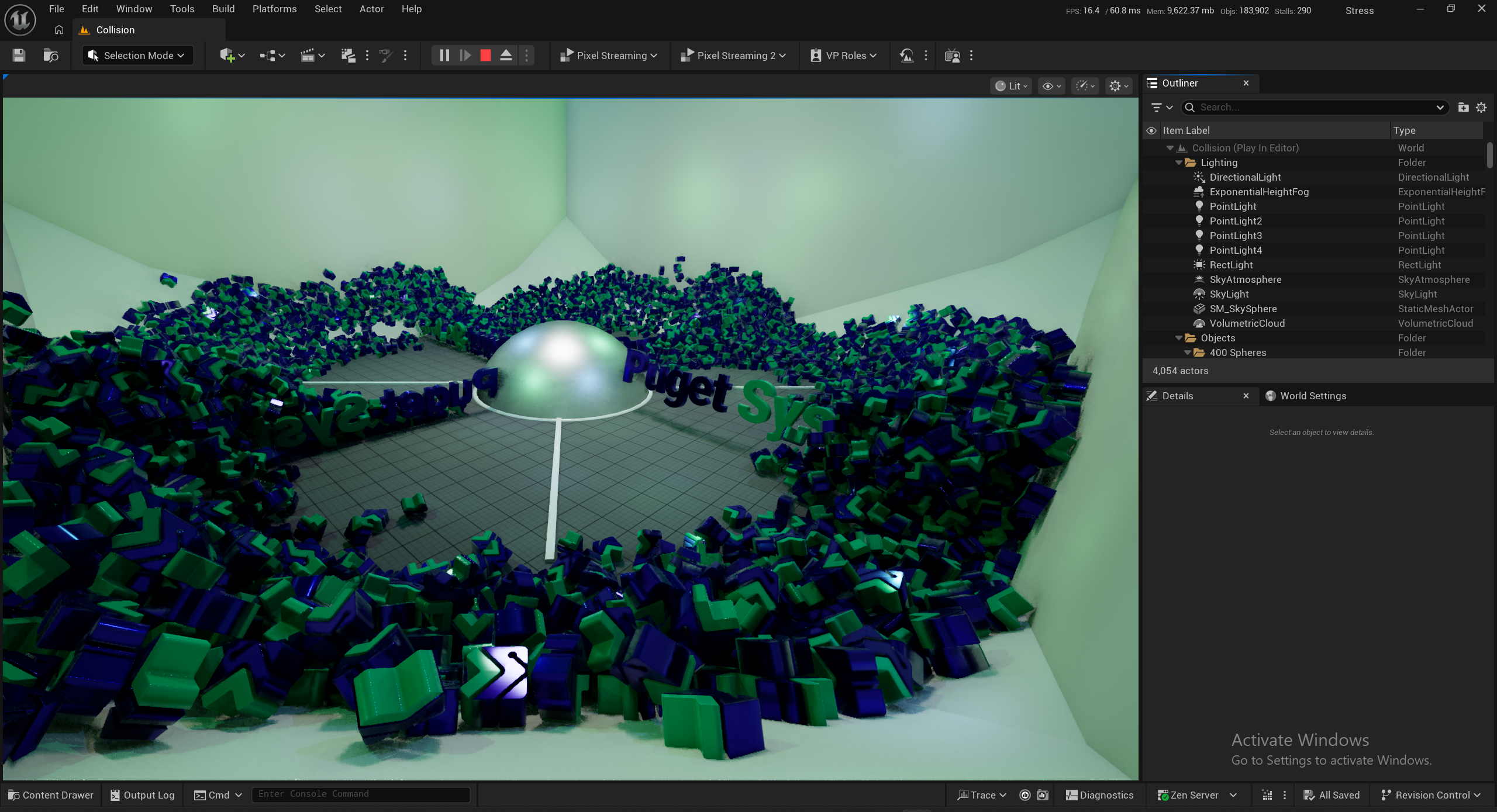Open the viewport settings gear menu
This screenshot has width=1497, height=812.
coord(1119,86)
